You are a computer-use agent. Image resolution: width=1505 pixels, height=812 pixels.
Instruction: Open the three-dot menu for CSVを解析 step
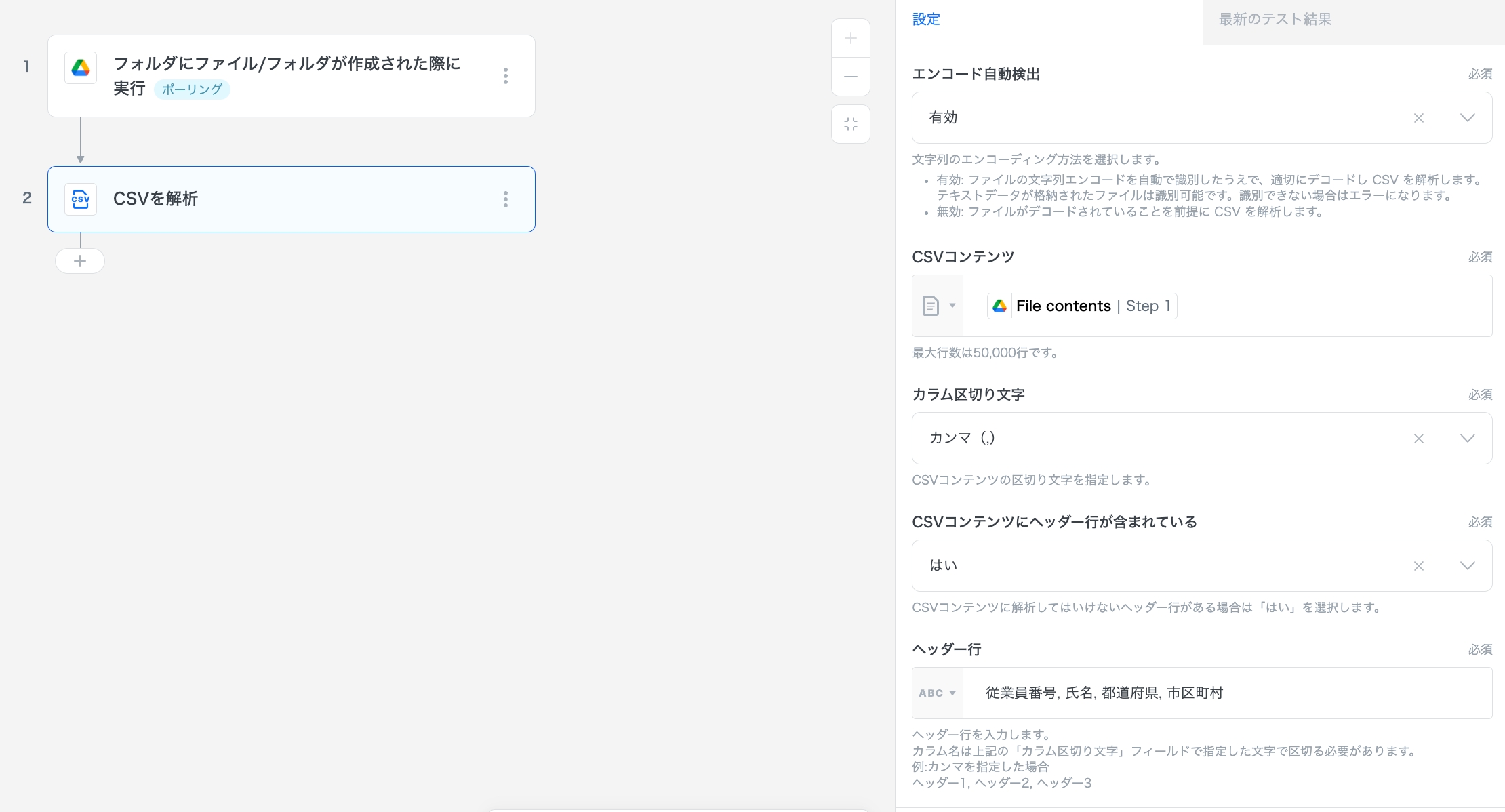pyautogui.click(x=506, y=199)
